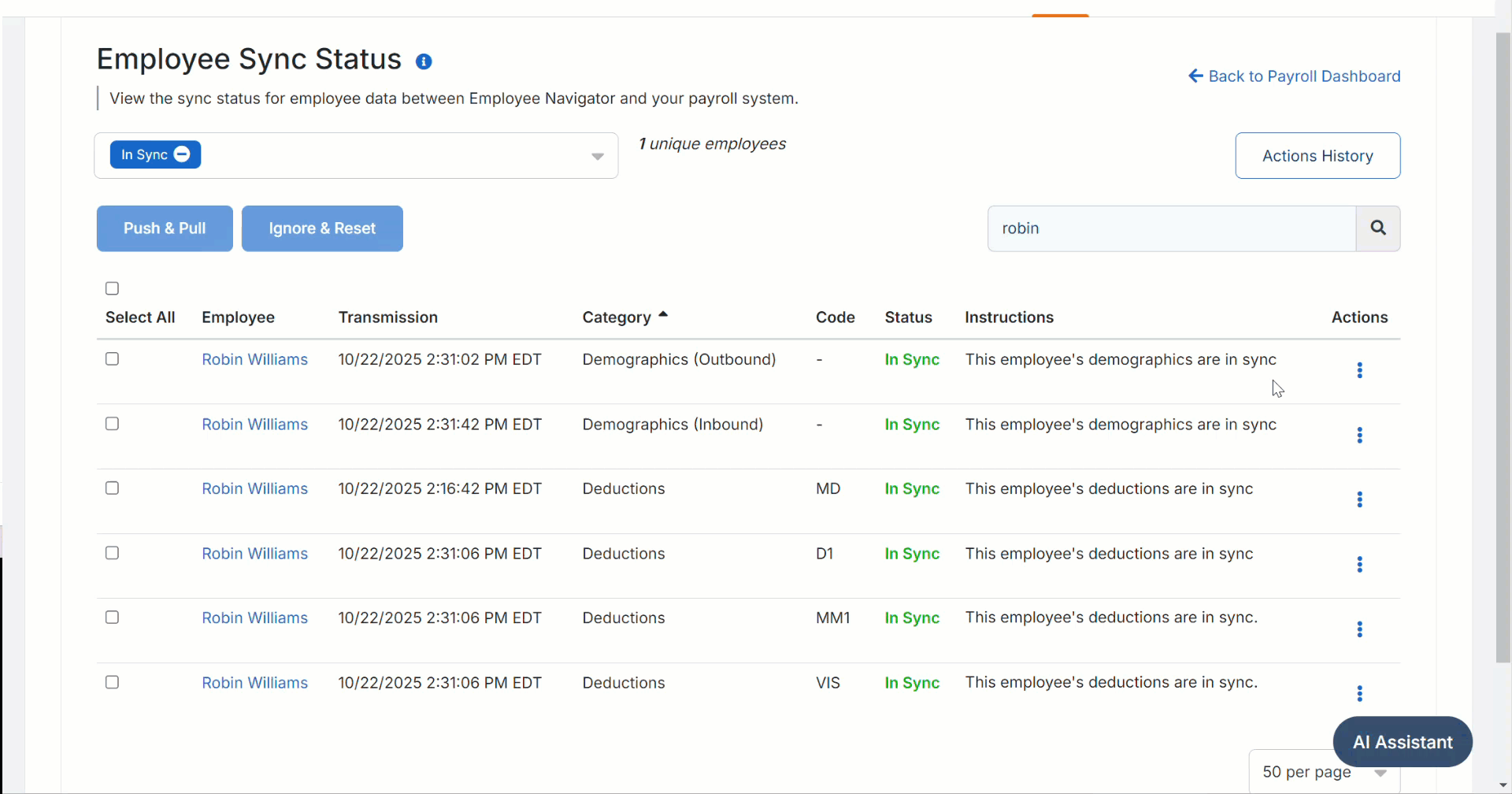Expand the sync status filter dropdown

(598, 156)
